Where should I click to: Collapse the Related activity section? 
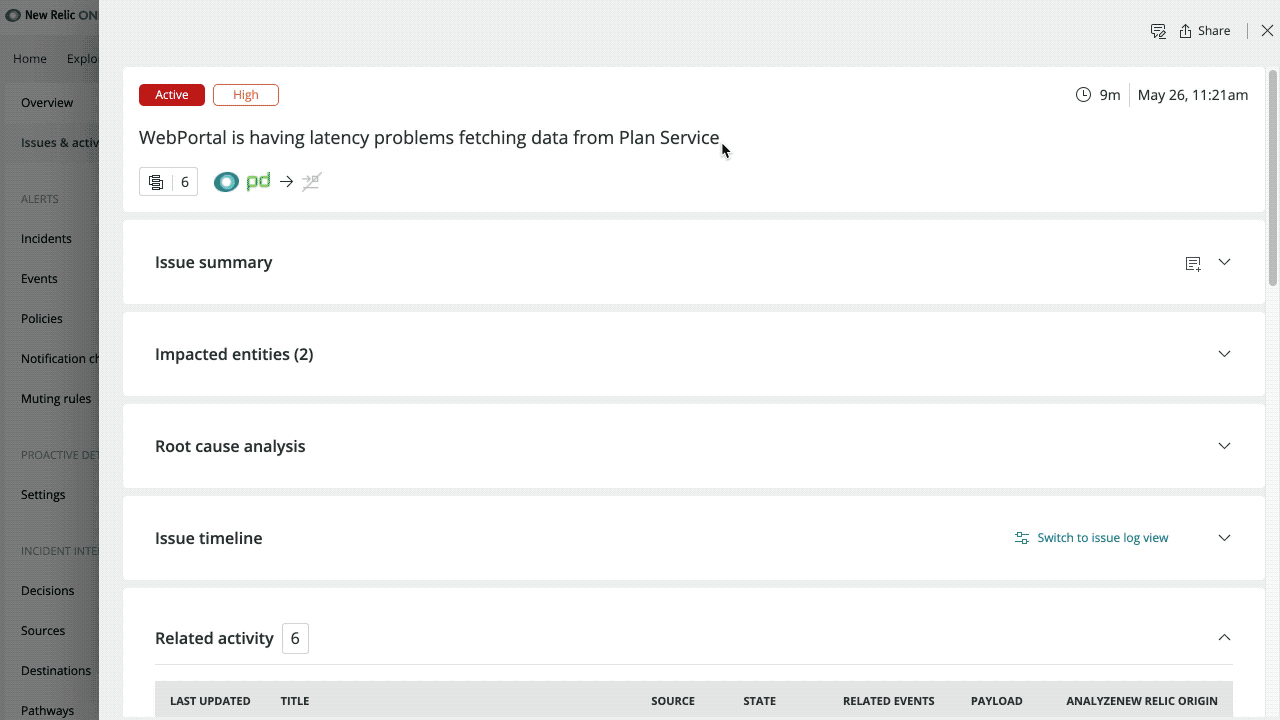pos(1224,637)
